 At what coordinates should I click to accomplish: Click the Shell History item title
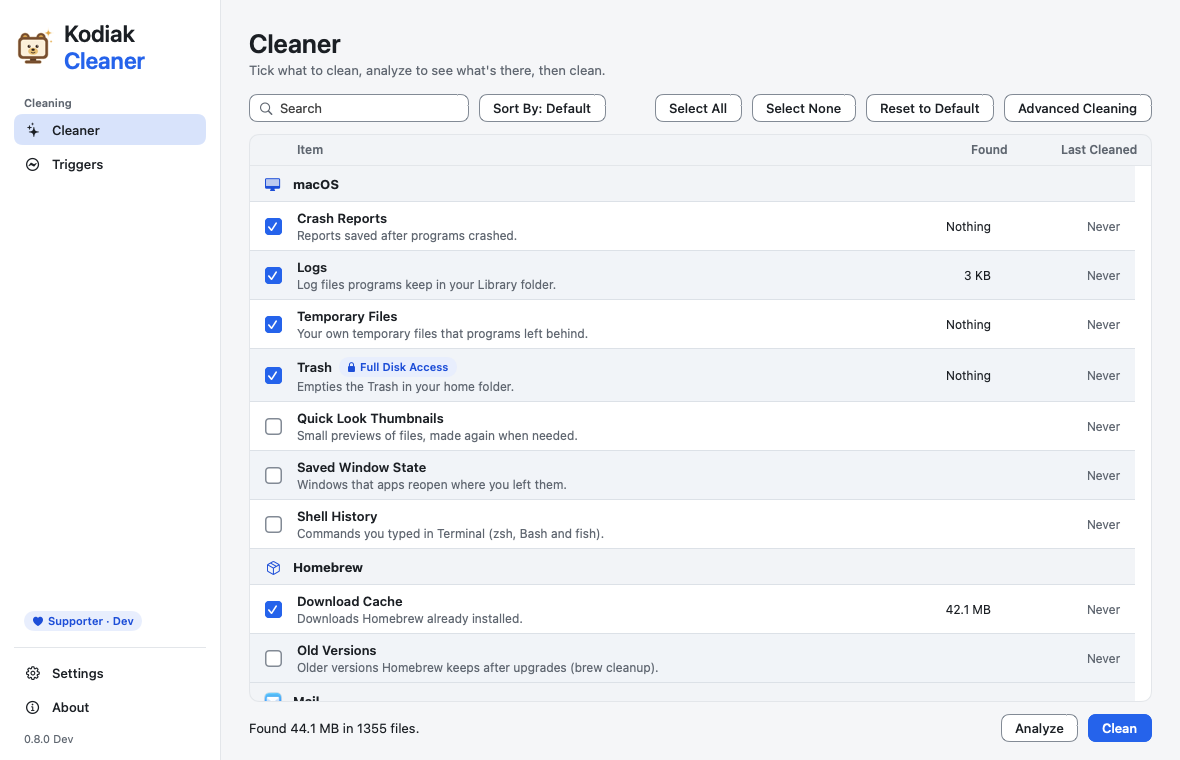point(337,516)
